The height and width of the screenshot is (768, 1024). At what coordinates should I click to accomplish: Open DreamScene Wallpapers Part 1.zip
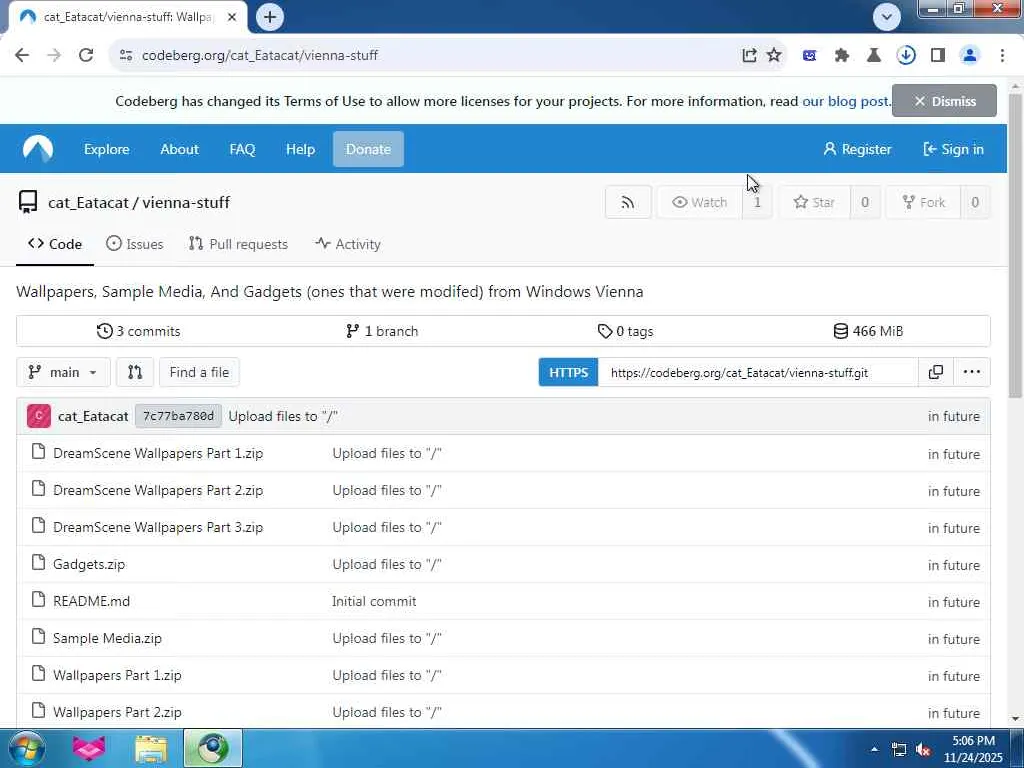coord(158,453)
